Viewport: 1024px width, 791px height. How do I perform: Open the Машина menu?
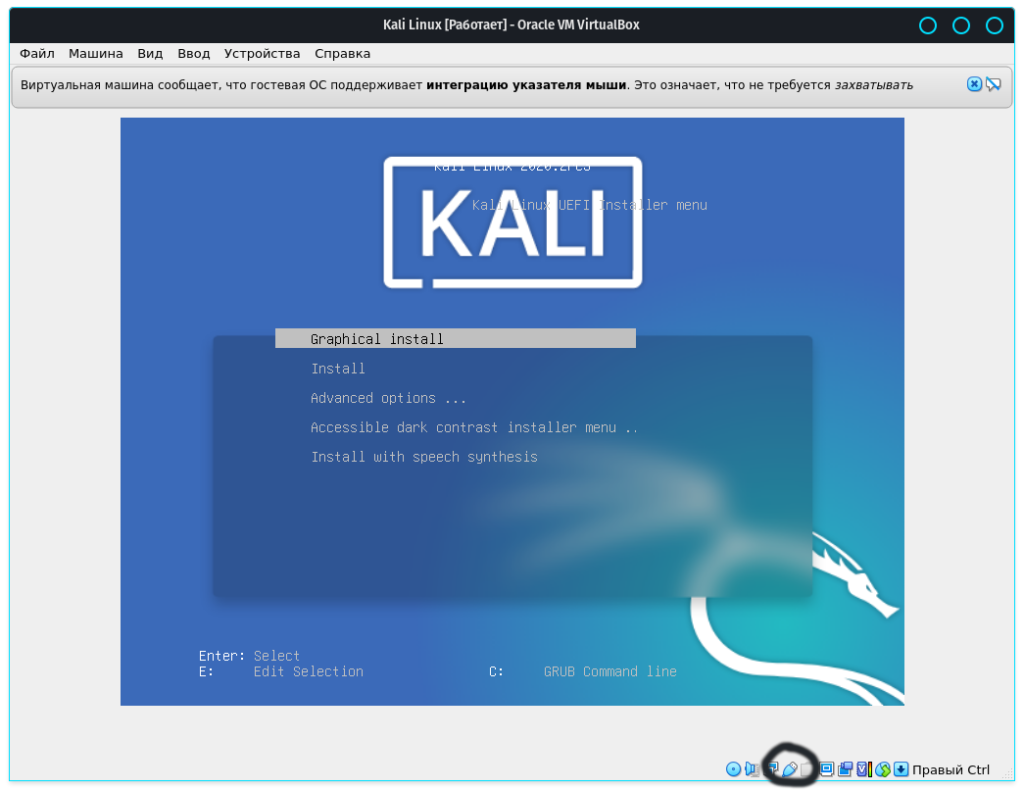pos(95,54)
